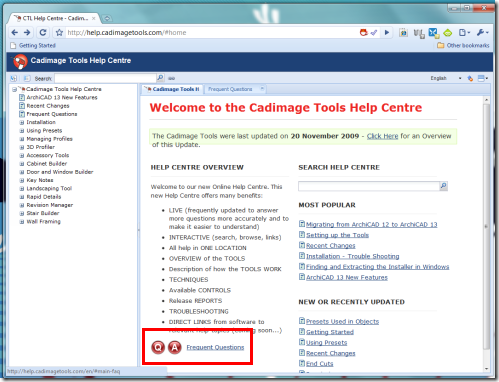The height and width of the screenshot is (382, 499).
Task: Open the Click Here update overview link
Action: click(382, 136)
